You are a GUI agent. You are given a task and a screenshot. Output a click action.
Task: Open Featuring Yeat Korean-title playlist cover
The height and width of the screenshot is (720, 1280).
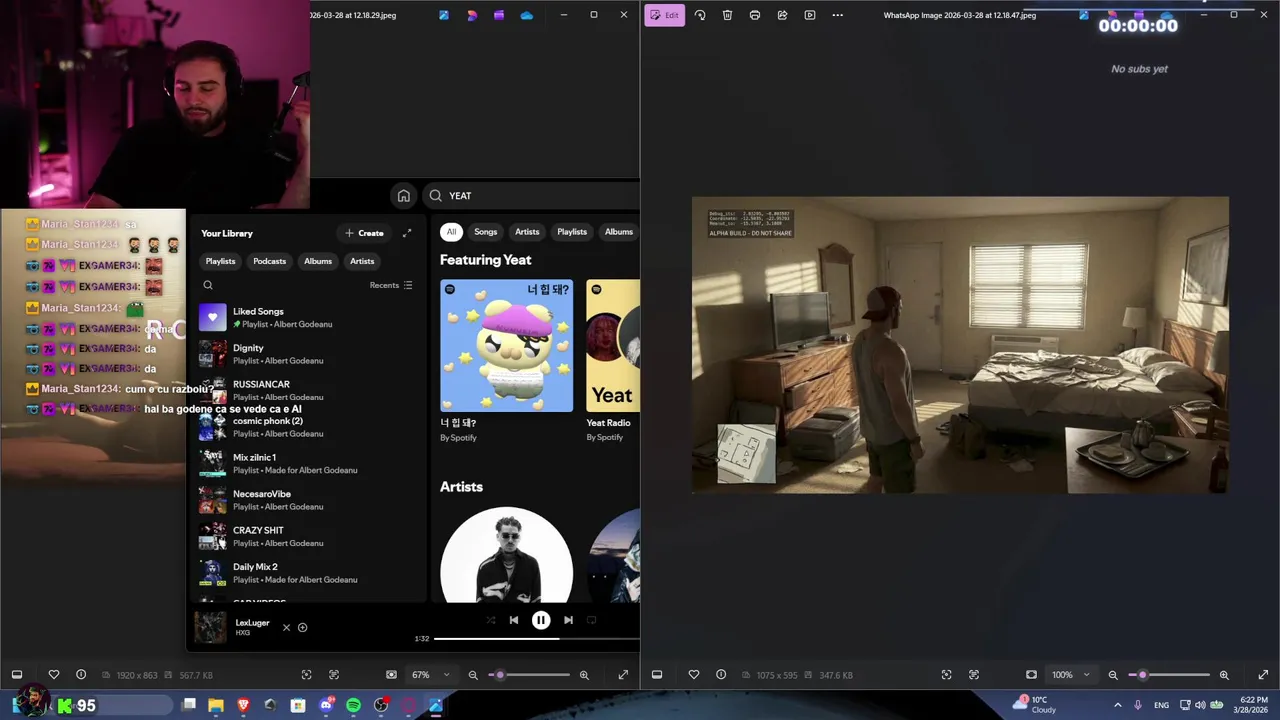pyautogui.click(x=507, y=346)
